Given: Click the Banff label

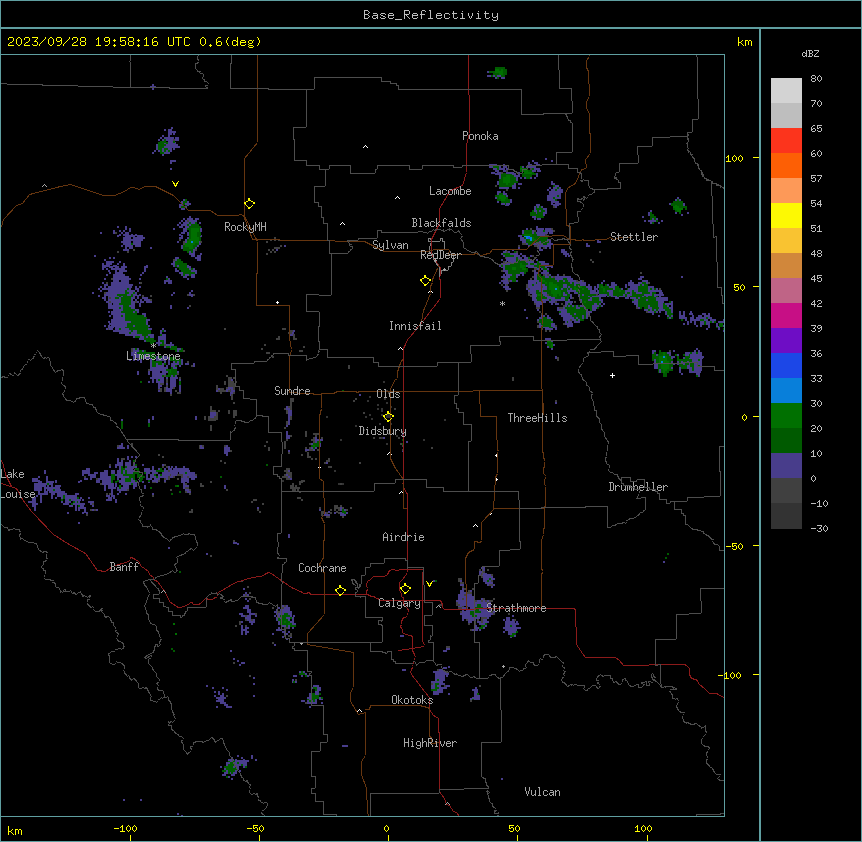Looking at the screenshot, I should pyautogui.click(x=124, y=567).
